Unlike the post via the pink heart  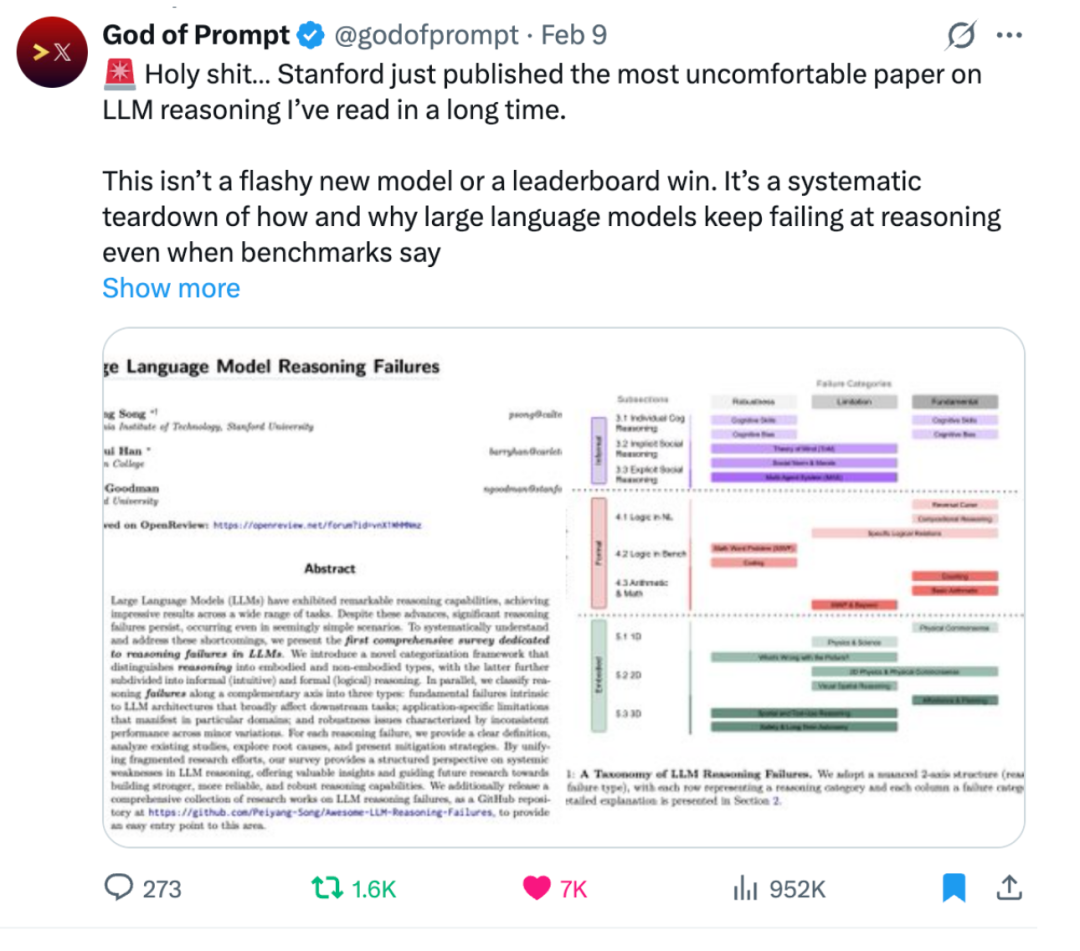click(537, 887)
